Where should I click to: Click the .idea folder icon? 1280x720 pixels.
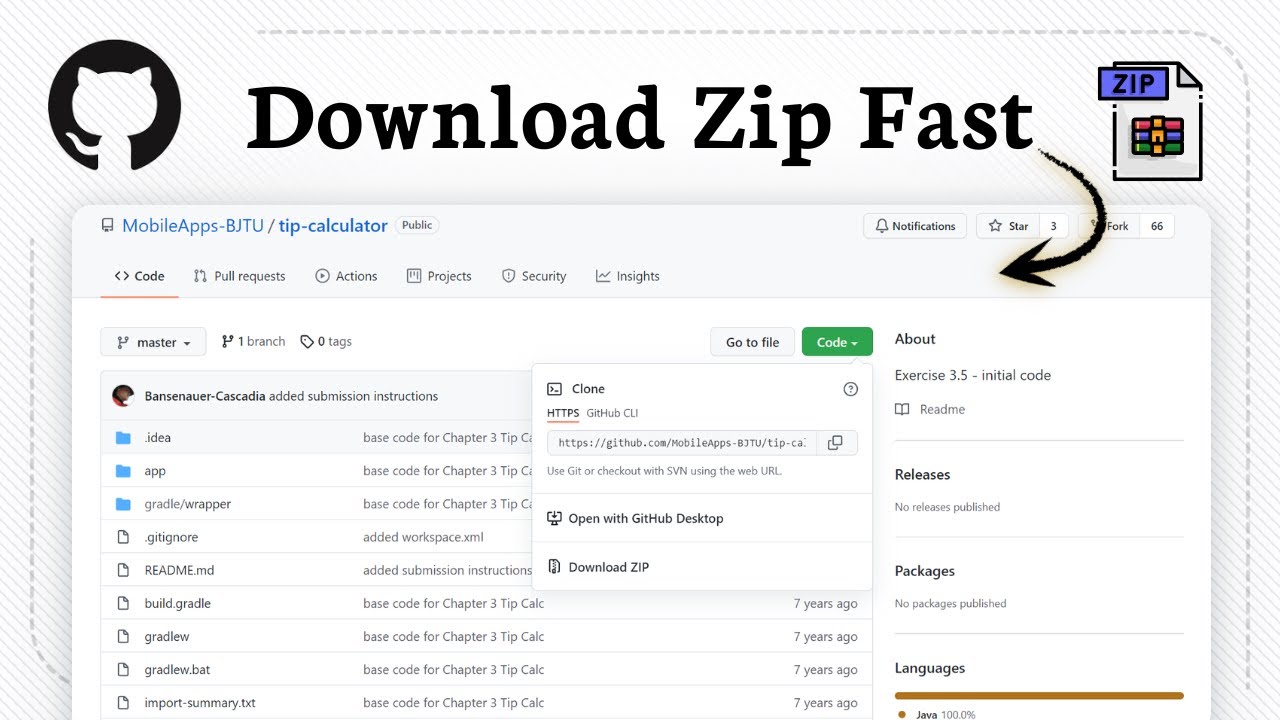click(124, 438)
